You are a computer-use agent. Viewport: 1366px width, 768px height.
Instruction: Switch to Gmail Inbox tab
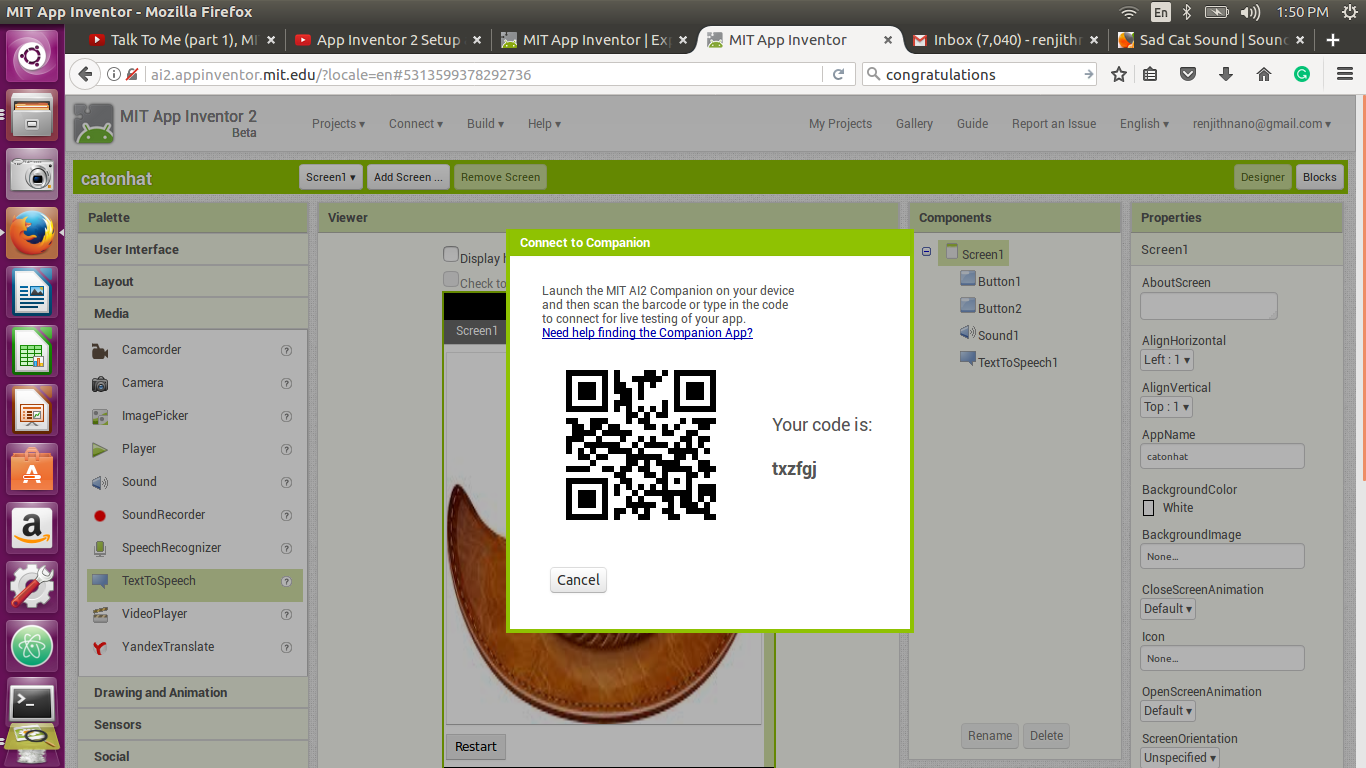point(1006,40)
